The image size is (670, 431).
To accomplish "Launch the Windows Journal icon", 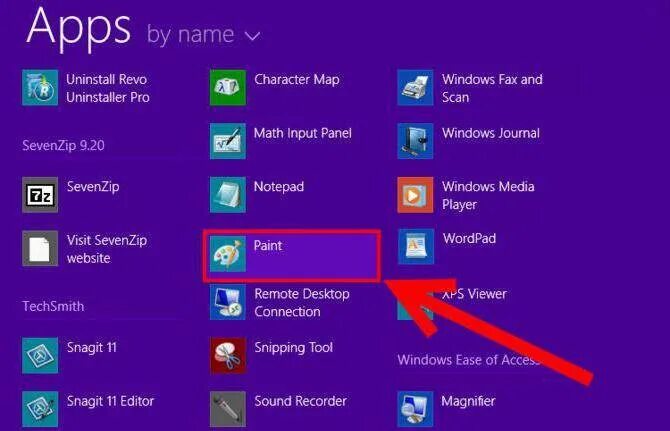I will tap(415, 141).
